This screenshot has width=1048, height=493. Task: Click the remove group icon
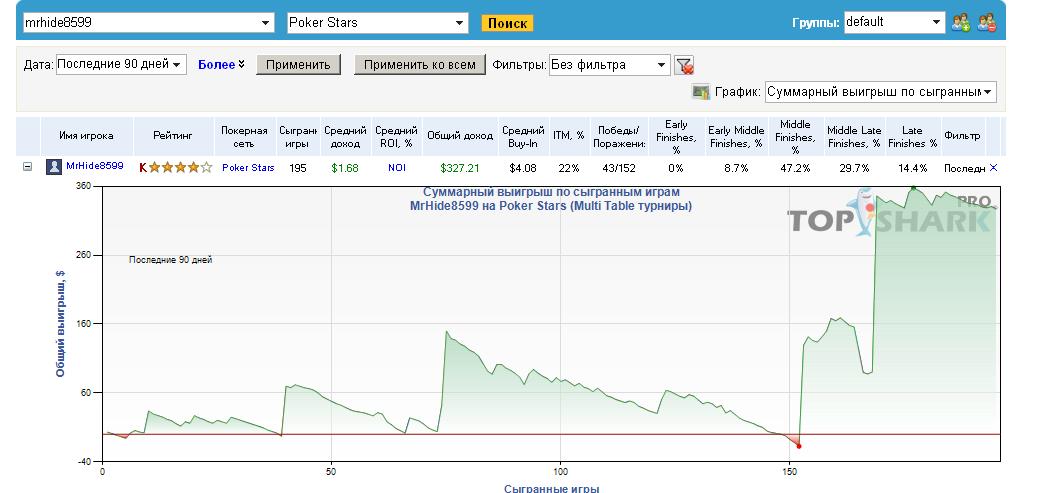986,23
